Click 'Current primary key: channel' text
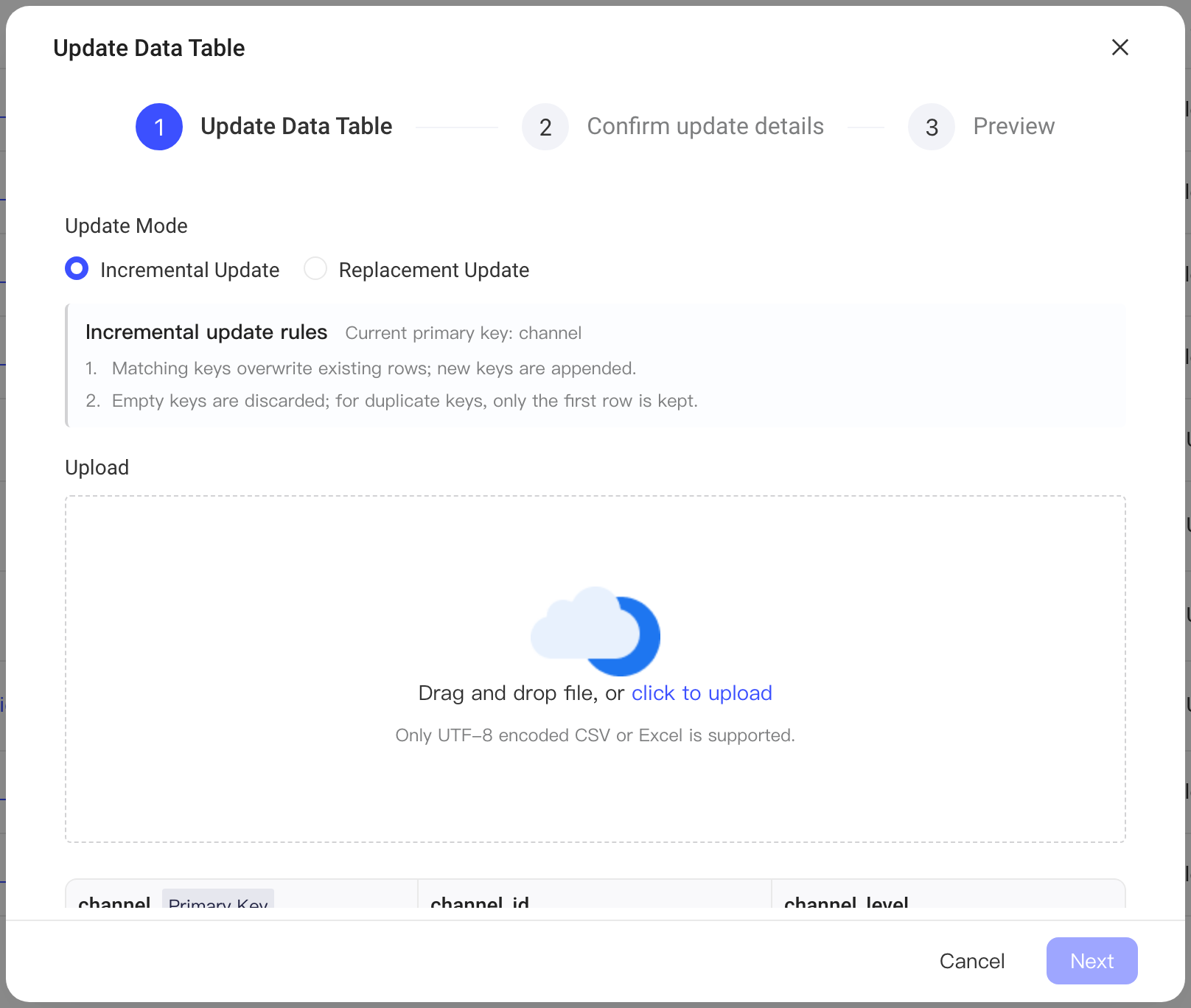 (x=464, y=333)
